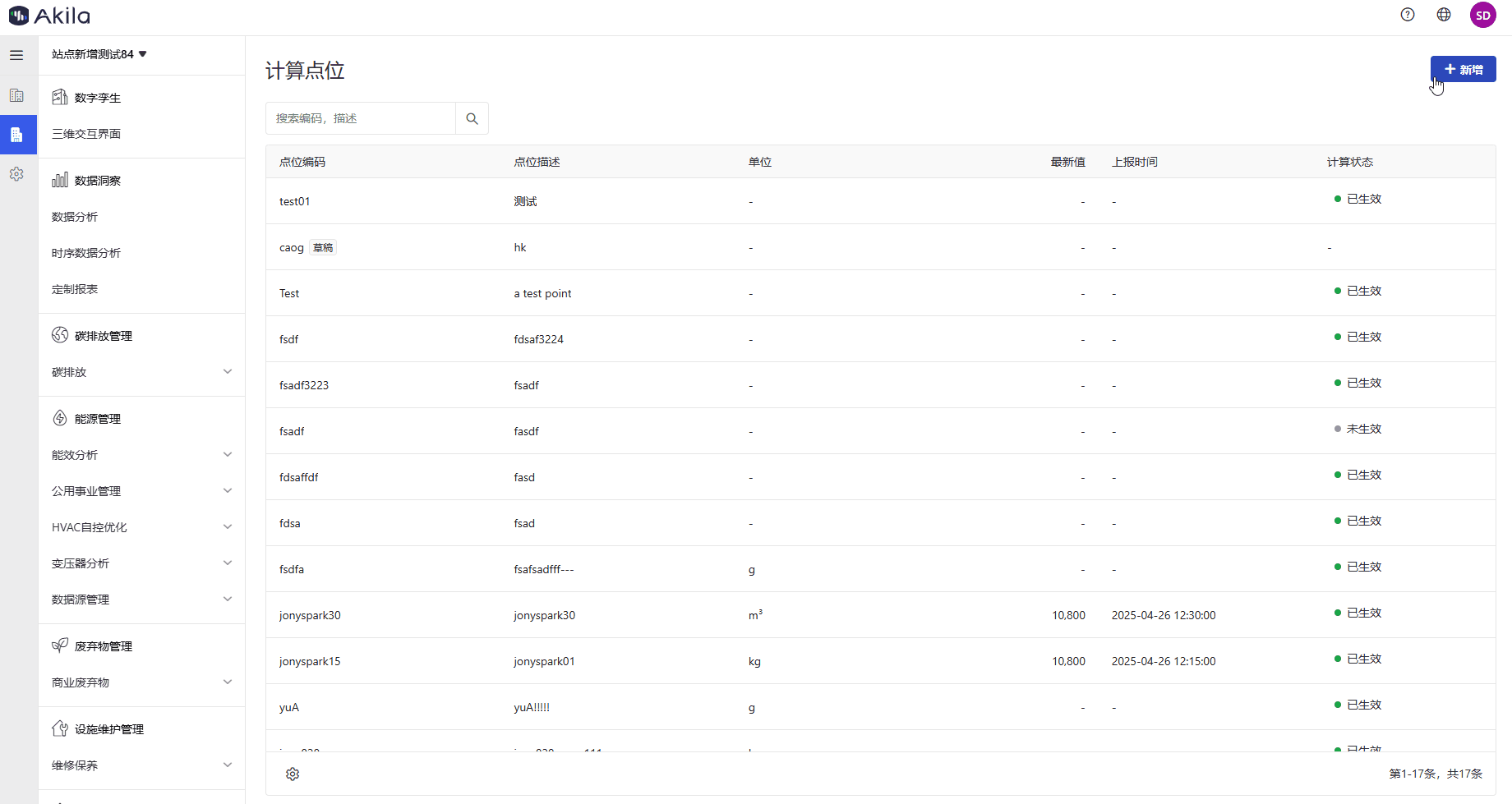Select the yuA point code
The image size is (1512, 804).
(x=289, y=707)
